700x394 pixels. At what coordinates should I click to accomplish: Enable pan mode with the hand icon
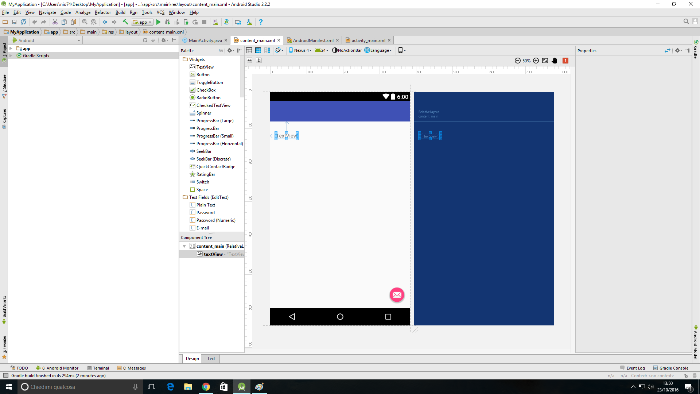[554, 61]
